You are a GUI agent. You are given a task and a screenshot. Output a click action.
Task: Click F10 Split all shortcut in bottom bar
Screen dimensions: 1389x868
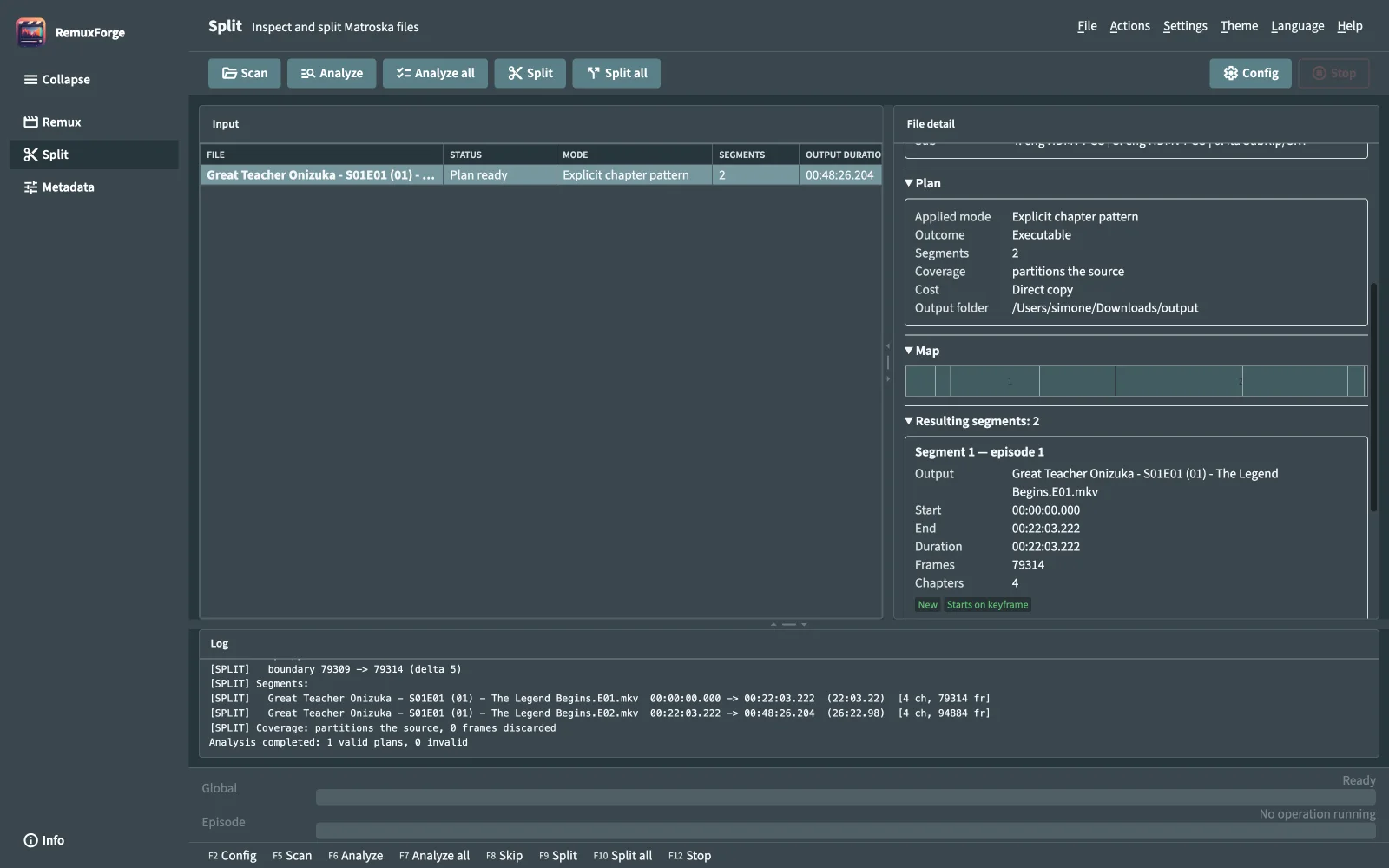(622, 856)
